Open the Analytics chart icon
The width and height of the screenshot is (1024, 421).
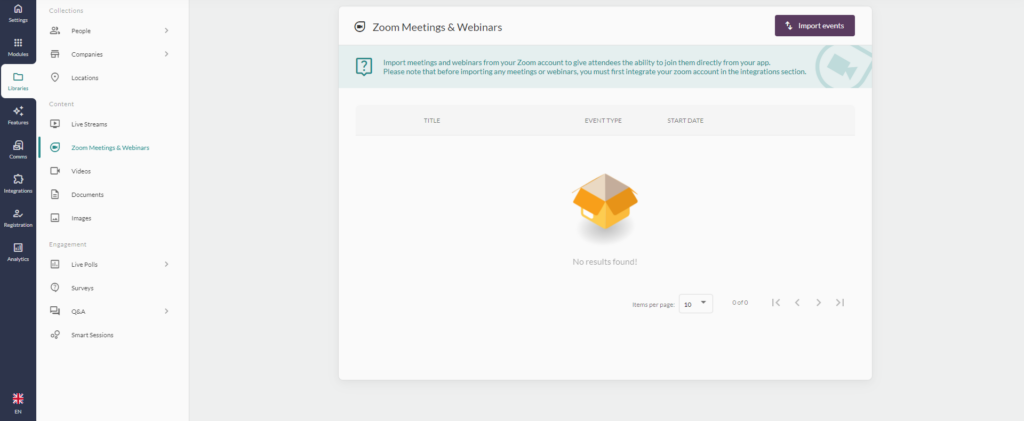click(18, 251)
